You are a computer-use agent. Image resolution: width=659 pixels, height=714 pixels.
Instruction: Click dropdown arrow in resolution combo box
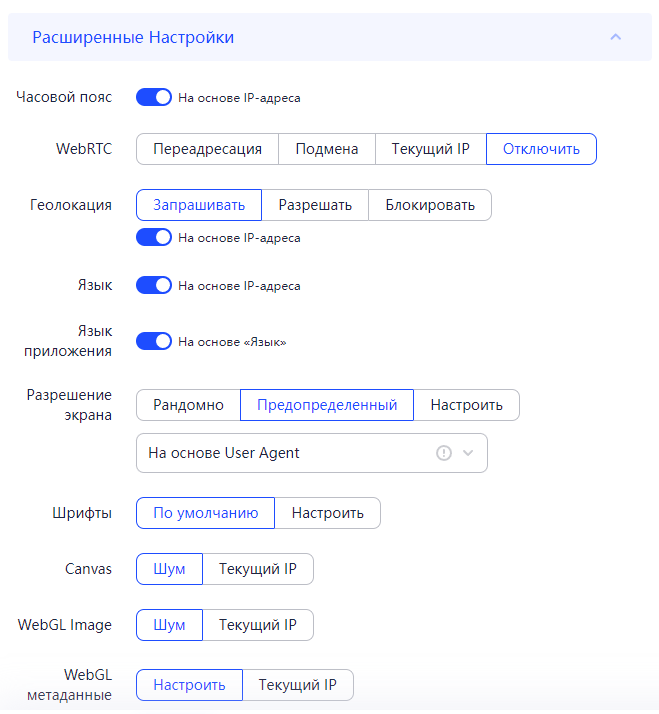(x=468, y=453)
